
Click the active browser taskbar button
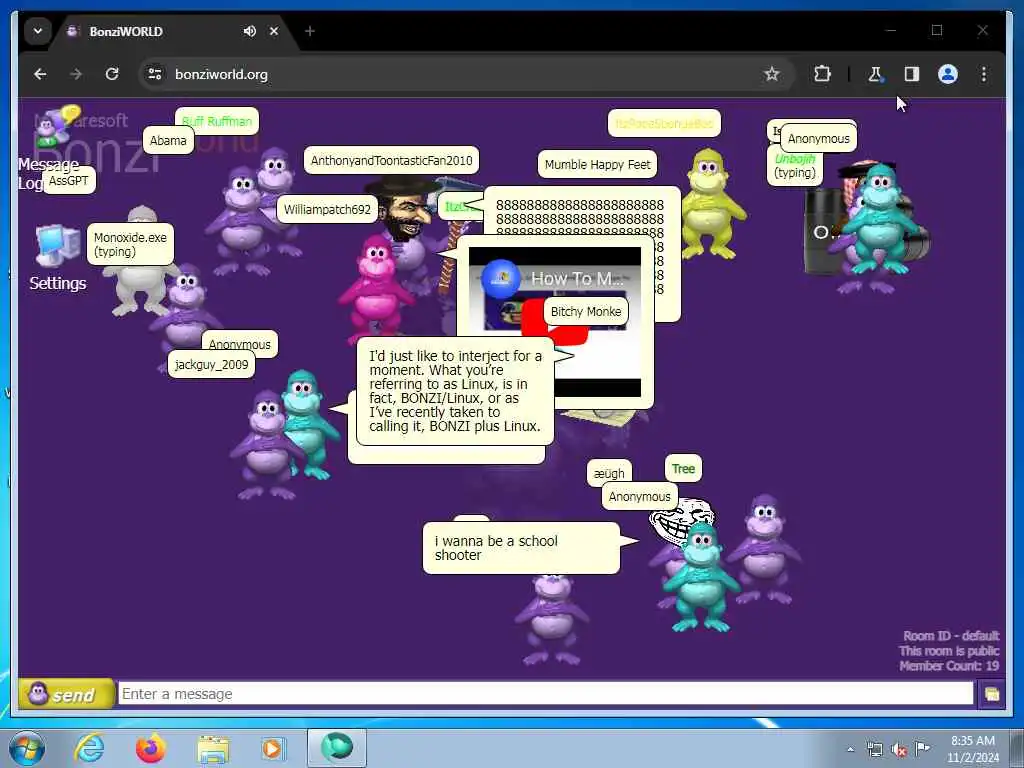337,748
